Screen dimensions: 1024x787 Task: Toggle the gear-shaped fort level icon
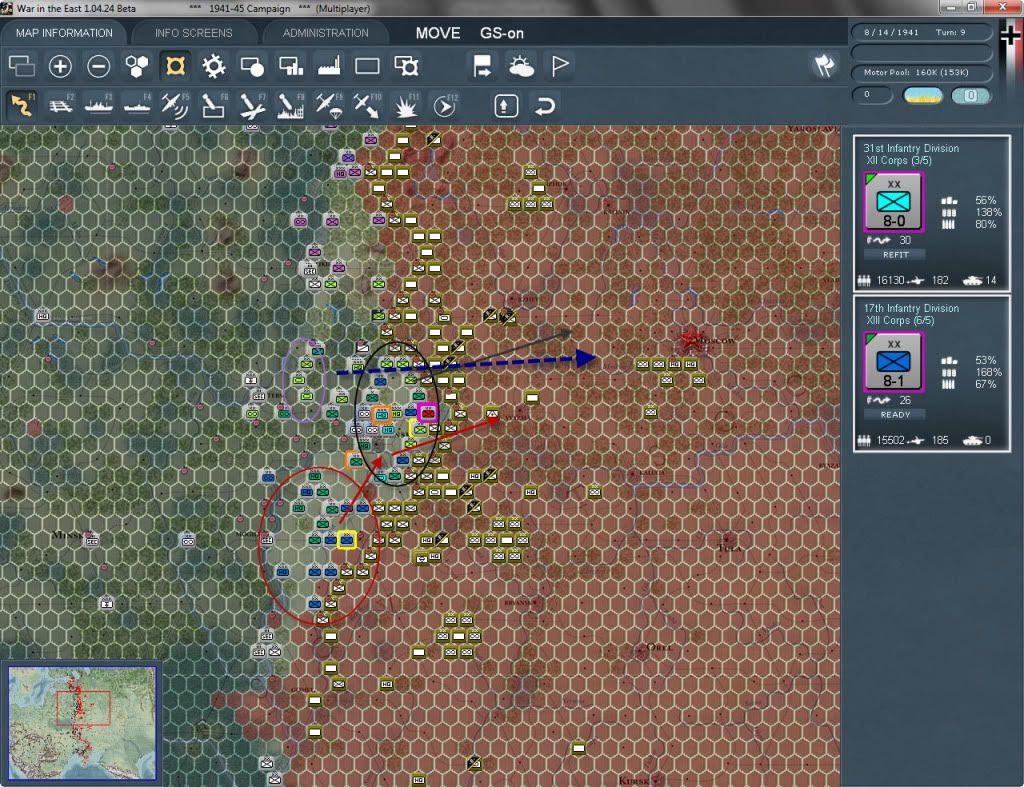(x=214, y=66)
